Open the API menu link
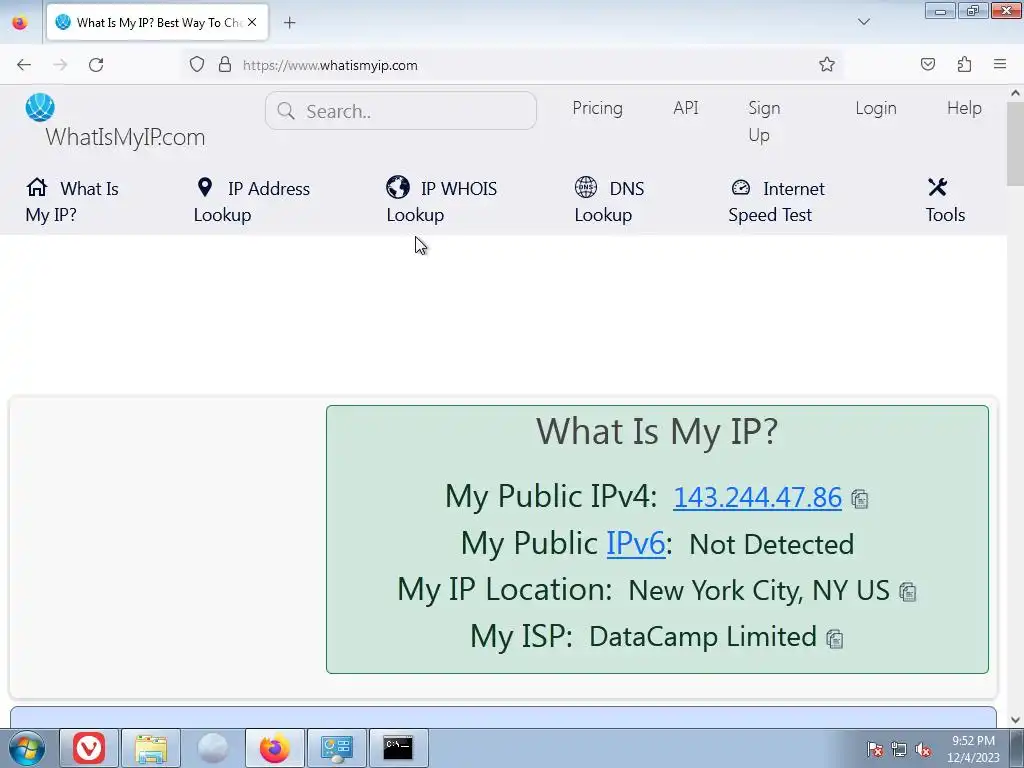 [686, 108]
